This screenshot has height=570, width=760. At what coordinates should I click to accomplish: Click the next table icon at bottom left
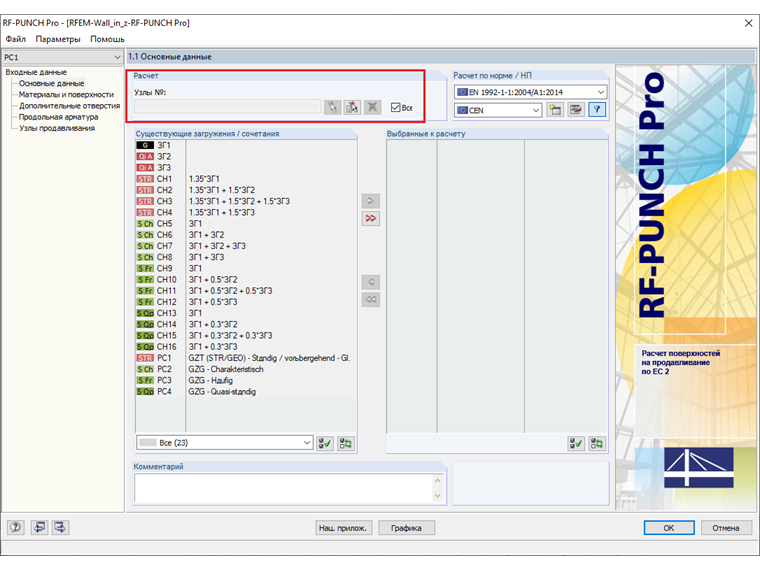click(61, 527)
